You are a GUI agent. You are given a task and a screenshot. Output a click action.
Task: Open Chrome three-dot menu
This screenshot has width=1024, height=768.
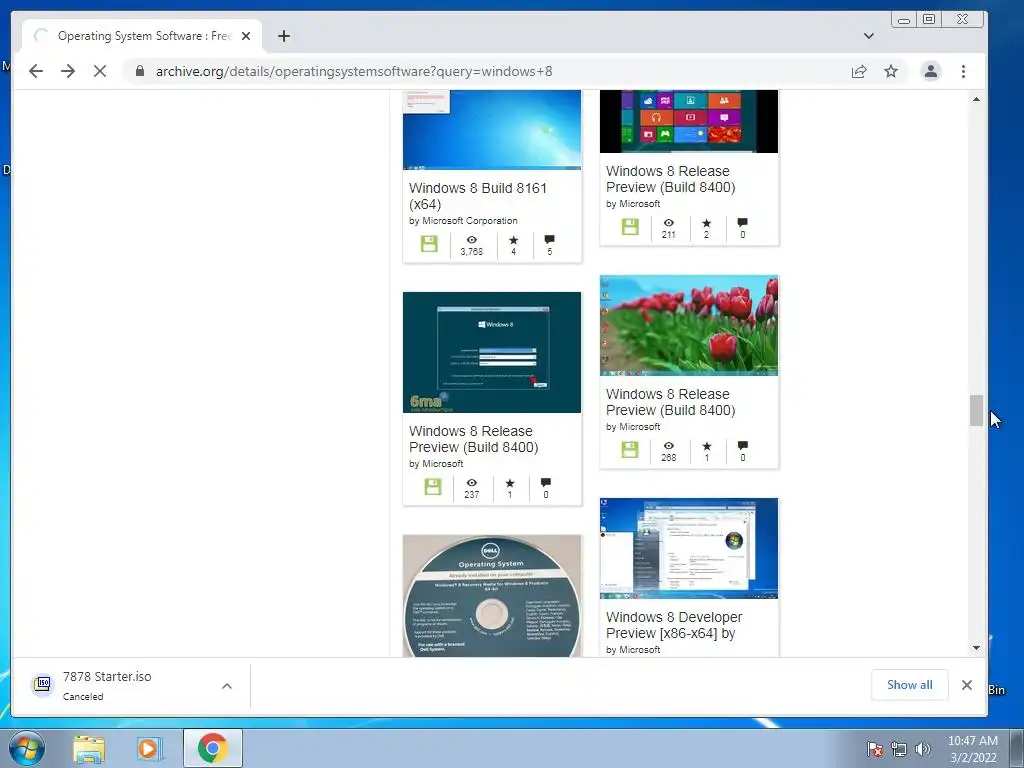(x=963, y=71)
